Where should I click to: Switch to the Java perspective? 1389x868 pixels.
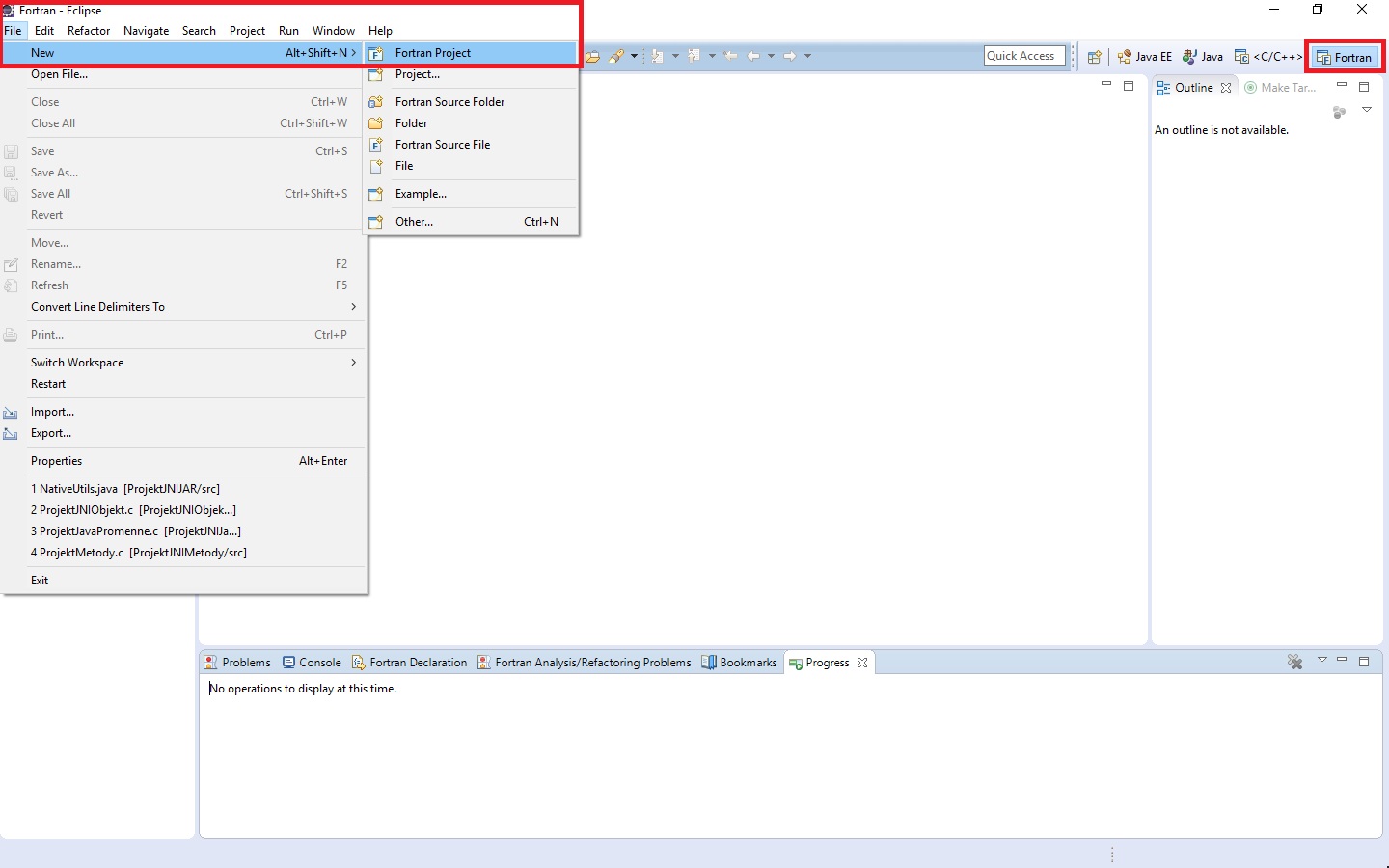(1203, 57)
